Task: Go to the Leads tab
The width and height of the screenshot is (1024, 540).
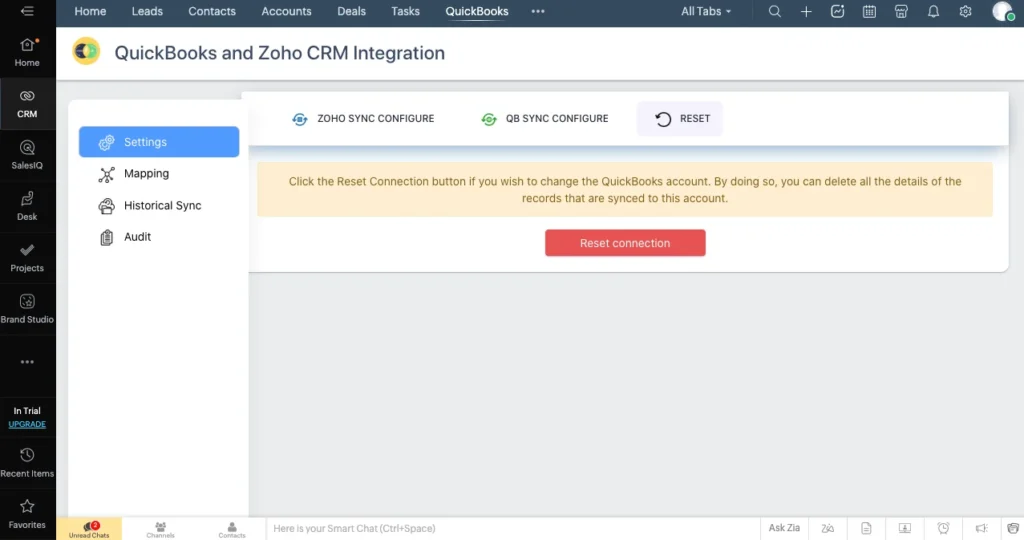Action: (147, 11)
